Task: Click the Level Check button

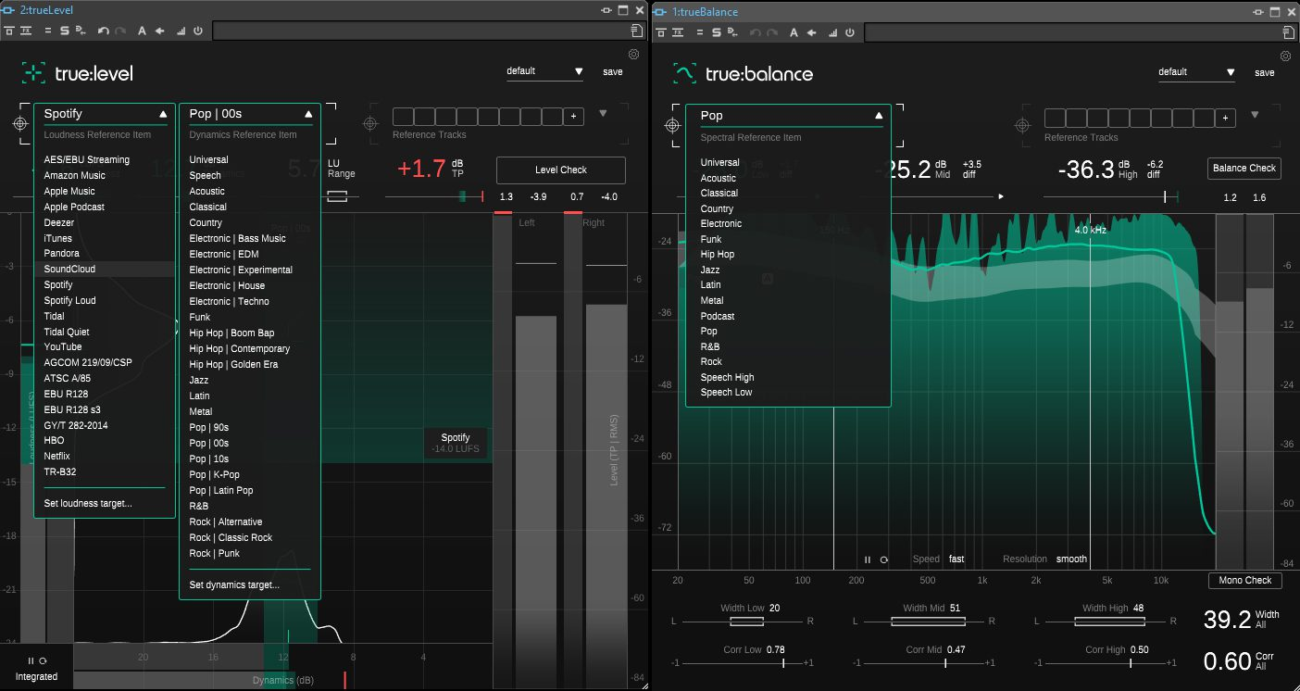Action: click(x=560, y=170)
